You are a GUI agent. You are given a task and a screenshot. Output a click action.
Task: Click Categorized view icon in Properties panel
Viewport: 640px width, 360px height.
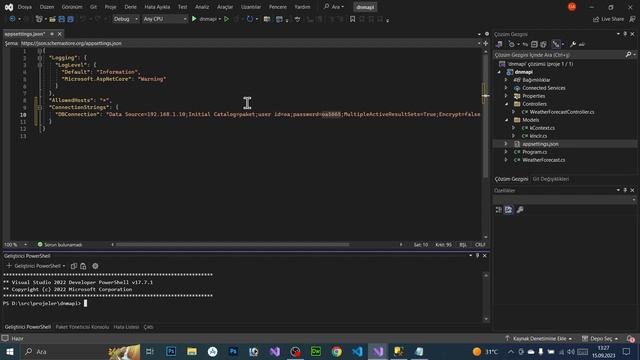point(499,209)
